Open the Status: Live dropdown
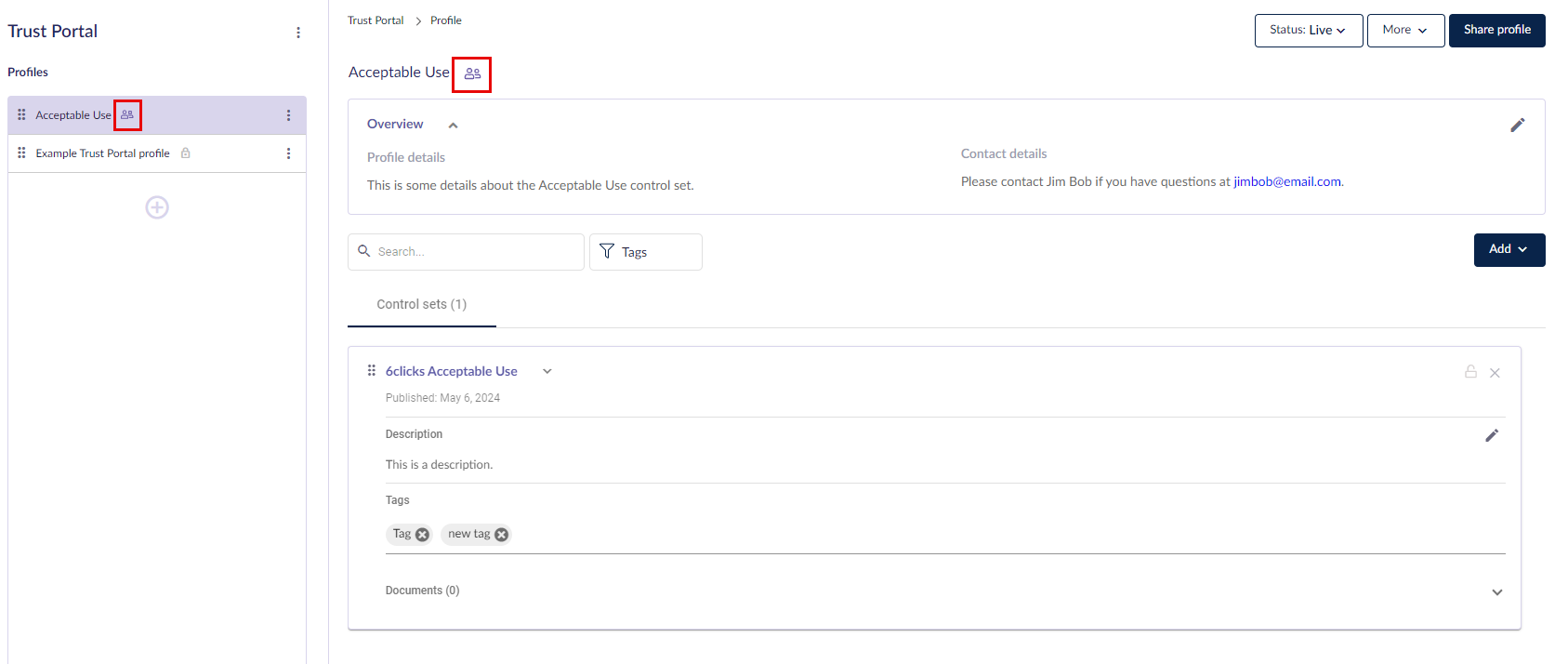The height and width of the screenshot is (664, 1568). [x=1309, y=31]
